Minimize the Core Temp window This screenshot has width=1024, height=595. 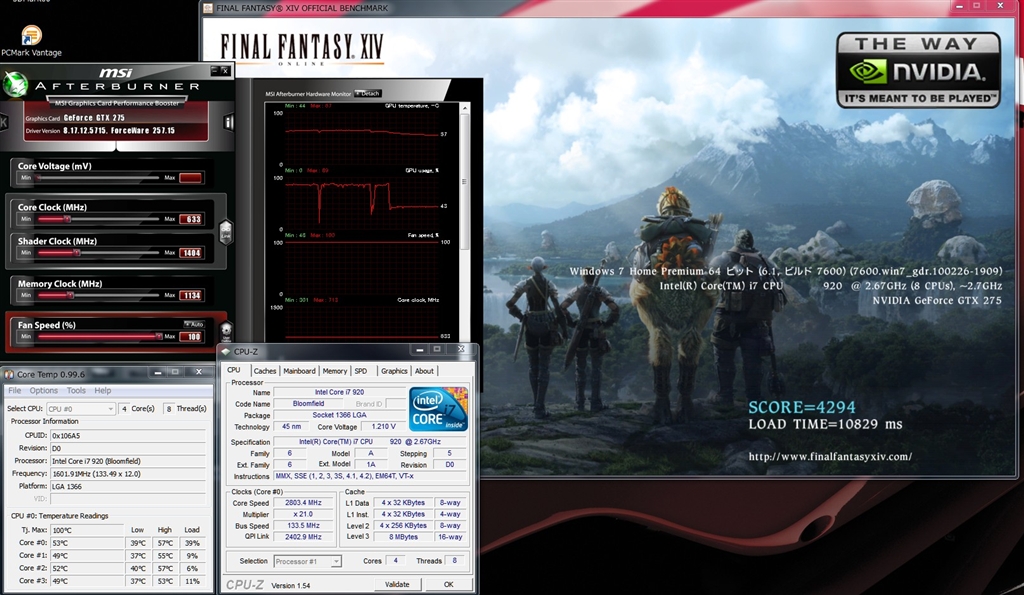(157, 372)
